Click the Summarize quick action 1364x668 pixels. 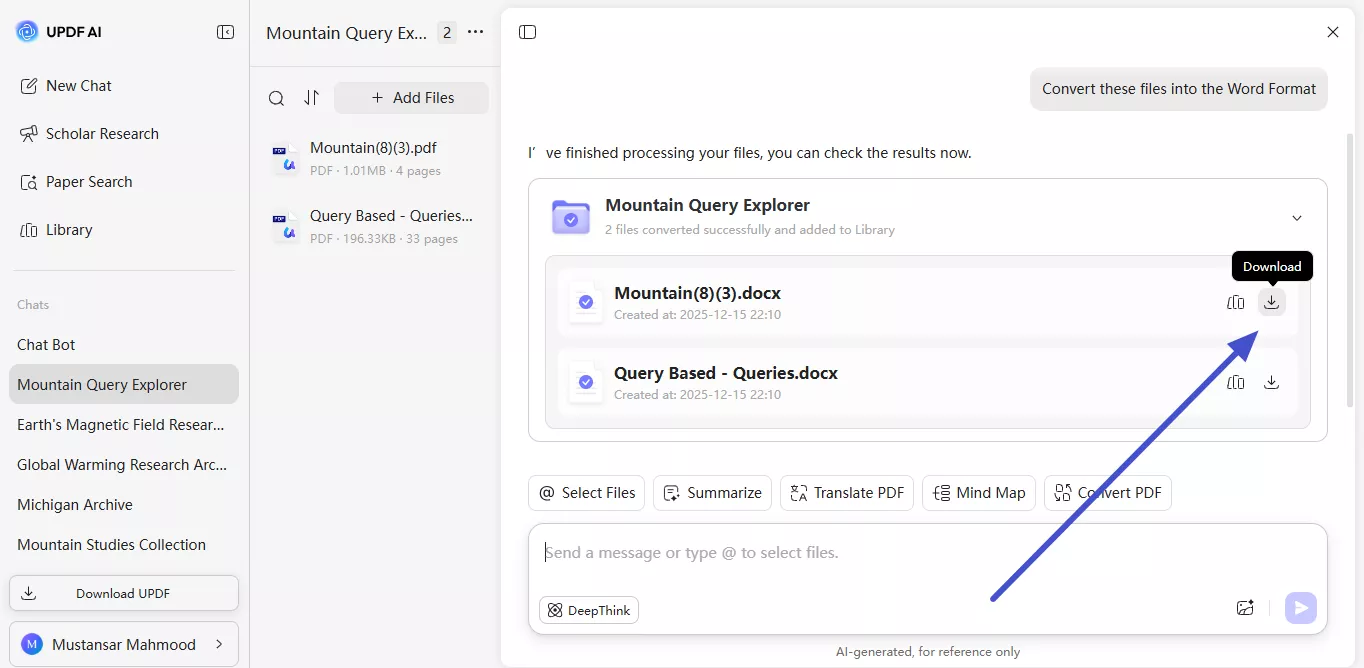711,493
